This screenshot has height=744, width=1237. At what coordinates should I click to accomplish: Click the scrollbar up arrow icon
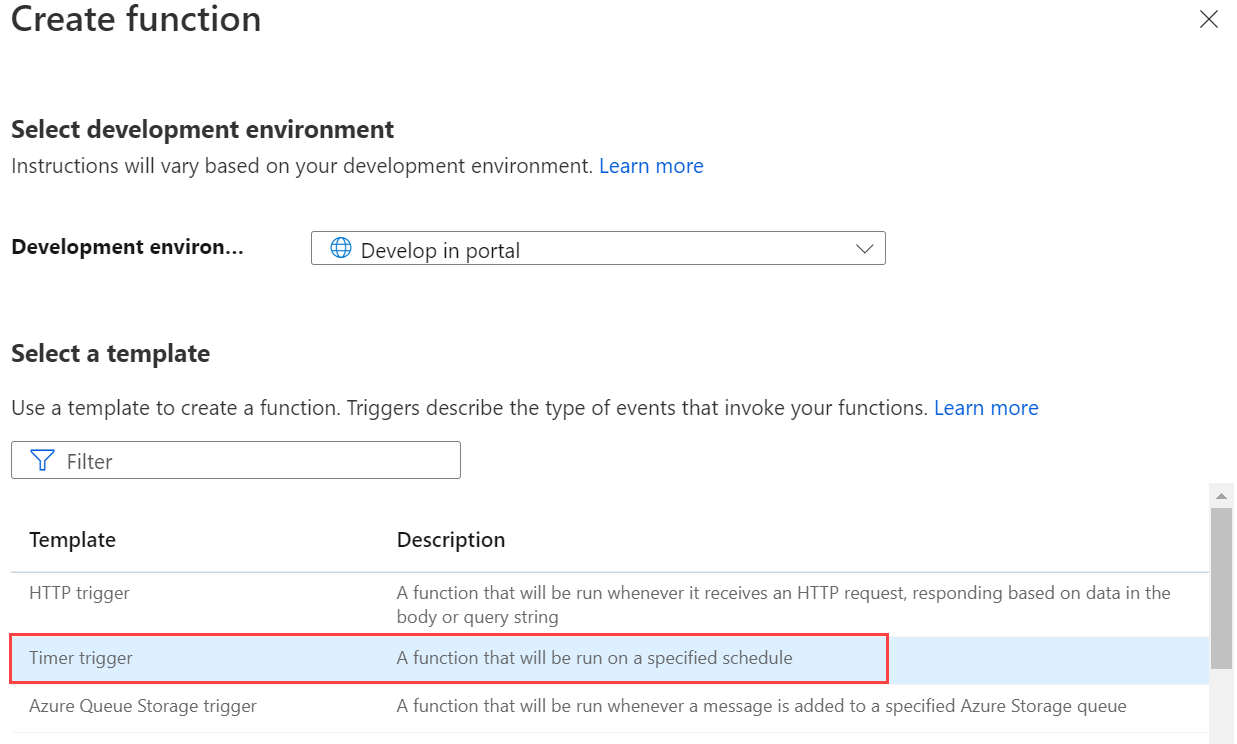click(1221, 495)
